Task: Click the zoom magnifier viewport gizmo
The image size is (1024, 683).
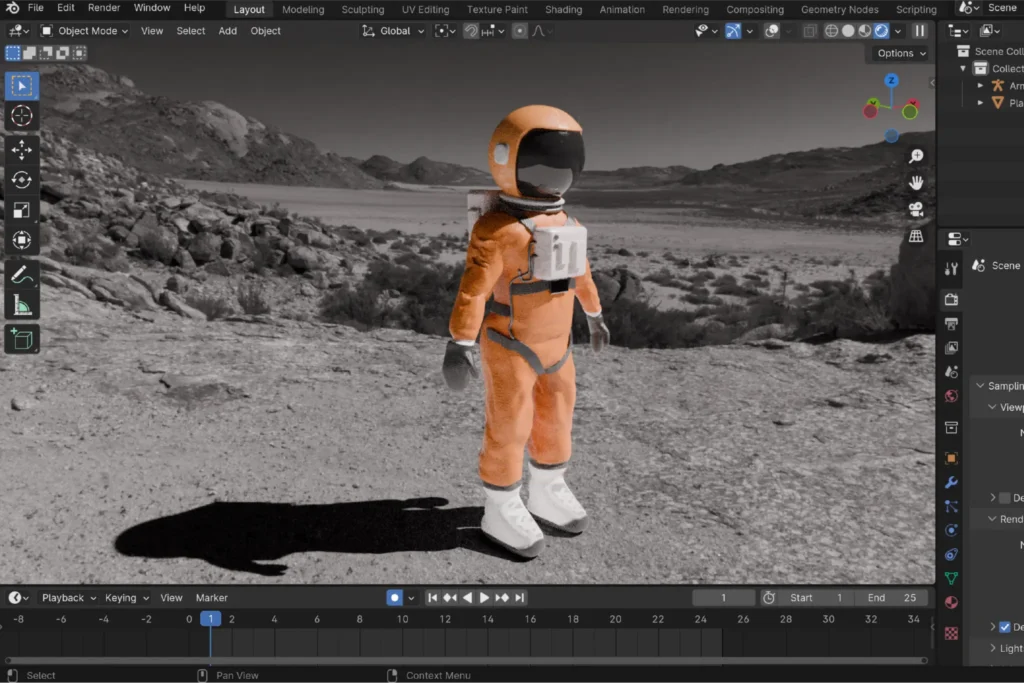Action: [x=915, y=156]
